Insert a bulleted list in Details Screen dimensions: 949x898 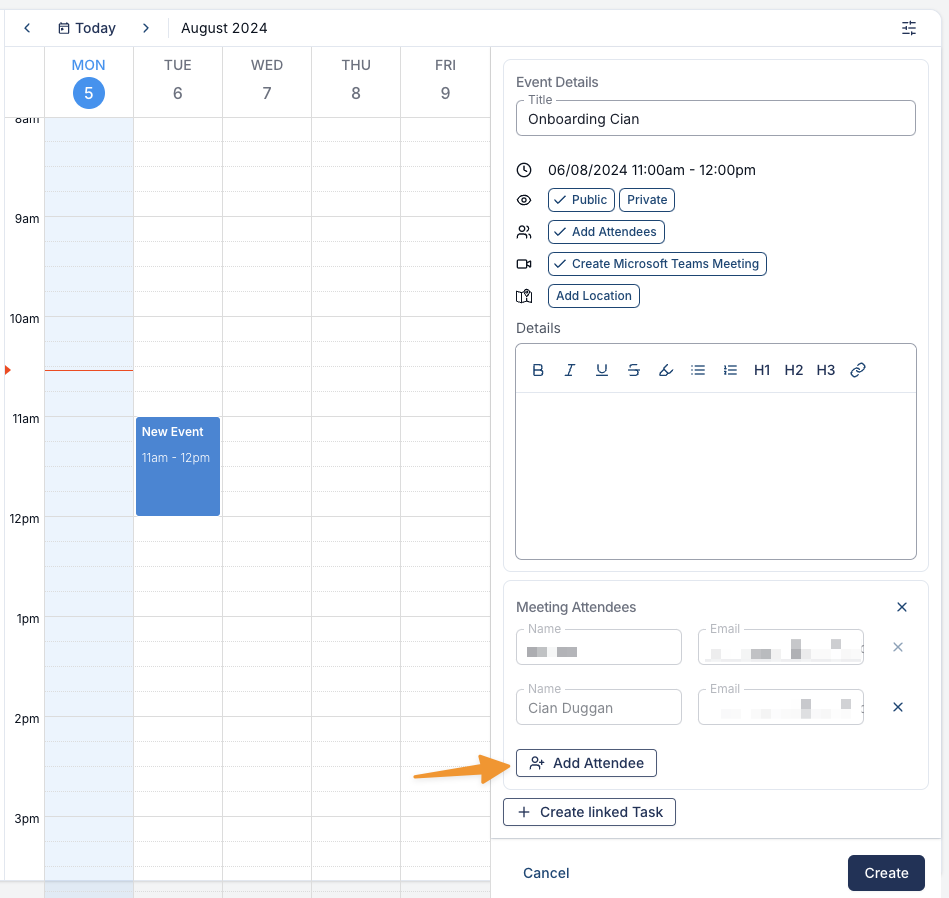[698, 370]
